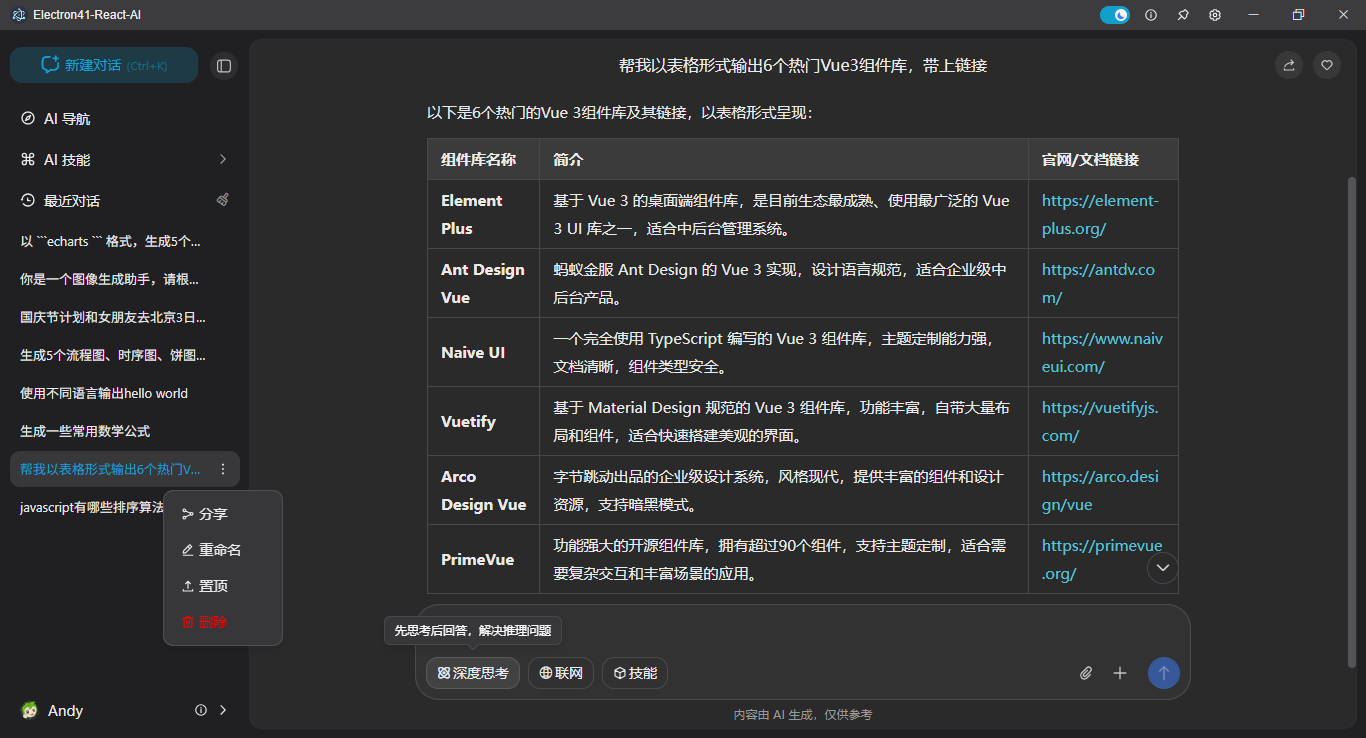Click the three-dot menu on the Vue3 conversation
The height and width of the screenshot is (738, 1366).
[x=223, y=469]
